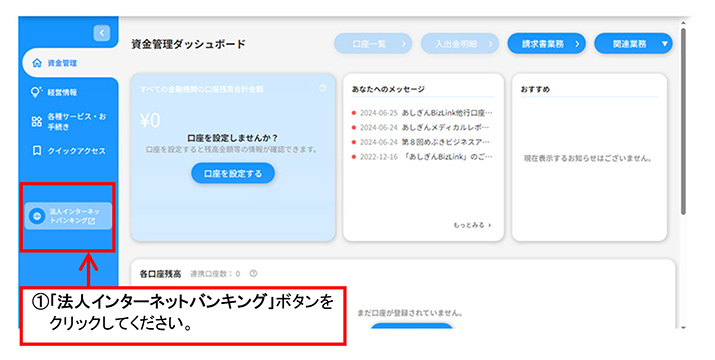The height and width of the screenshot is (360, 715).
Task: Click the 各口座残高 section title
Action: [160, 274]
